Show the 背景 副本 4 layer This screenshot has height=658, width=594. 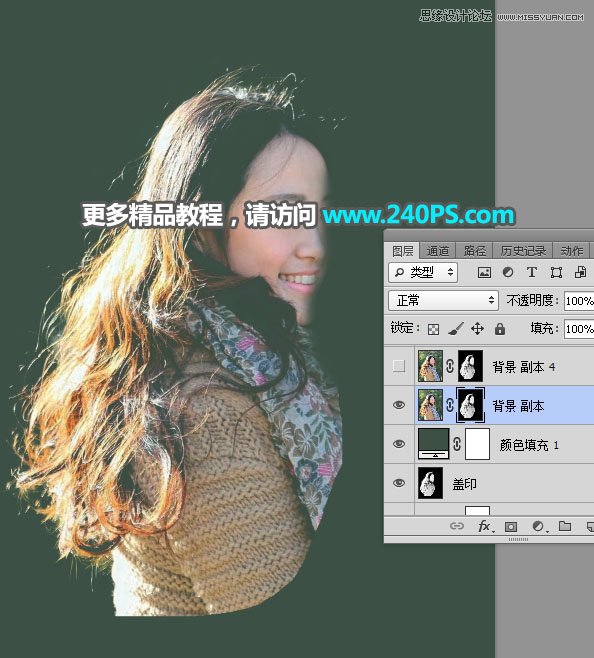click(399, 366)
